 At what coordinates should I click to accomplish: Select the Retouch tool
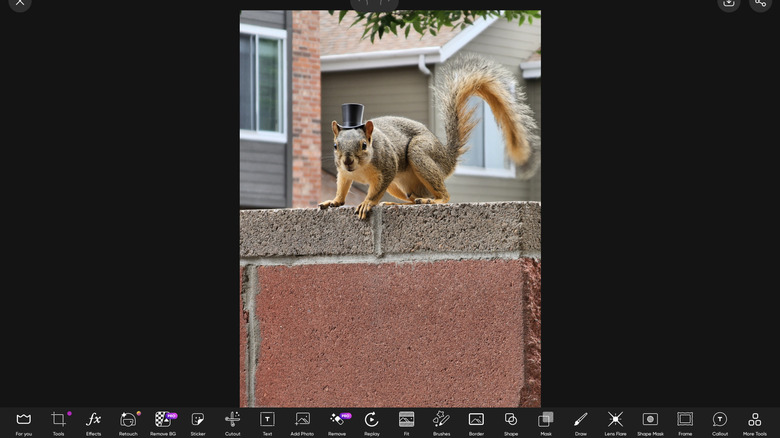(128, 423)
